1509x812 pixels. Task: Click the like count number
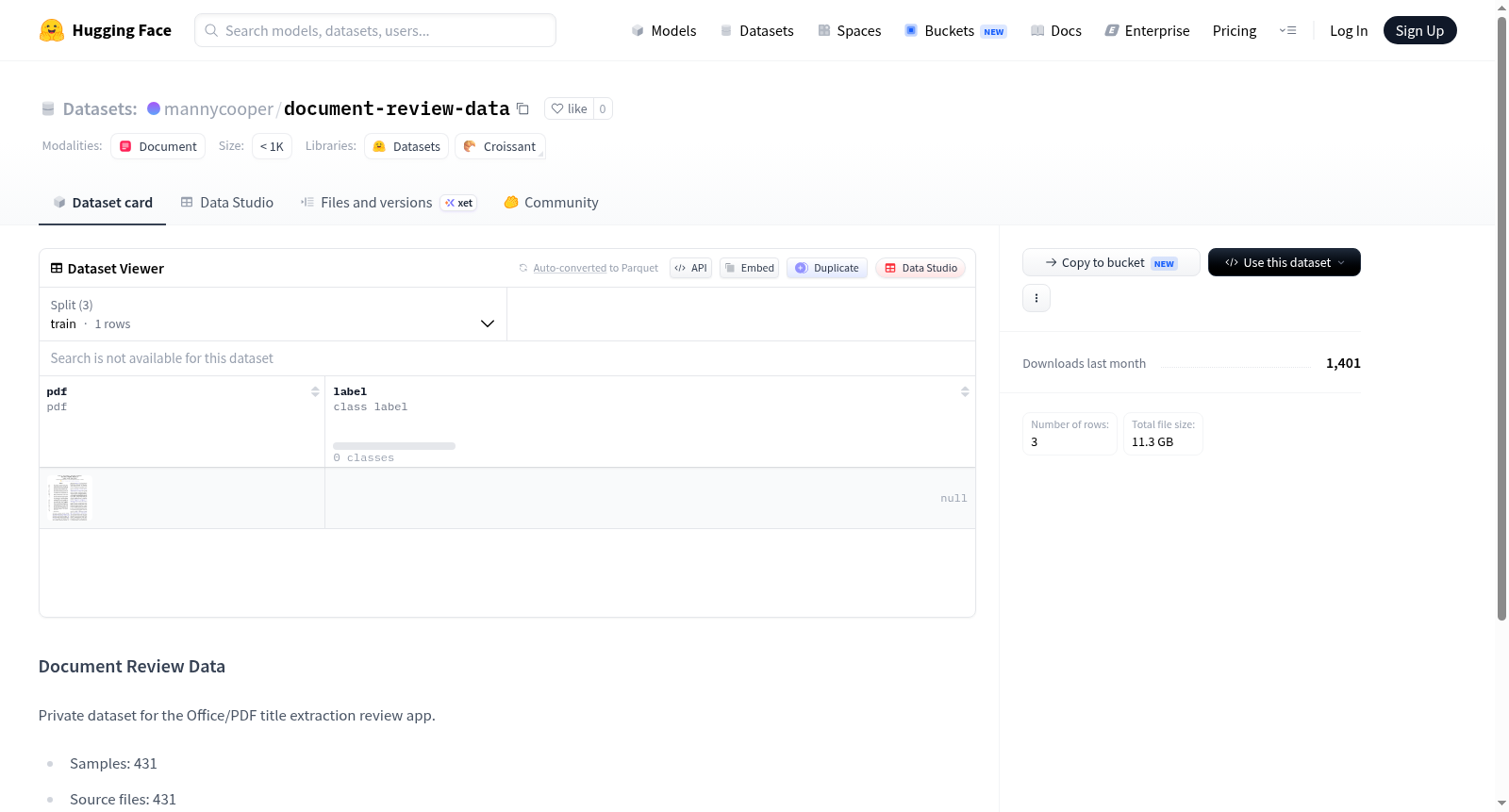pyautogui.click(x=603, y=108)
